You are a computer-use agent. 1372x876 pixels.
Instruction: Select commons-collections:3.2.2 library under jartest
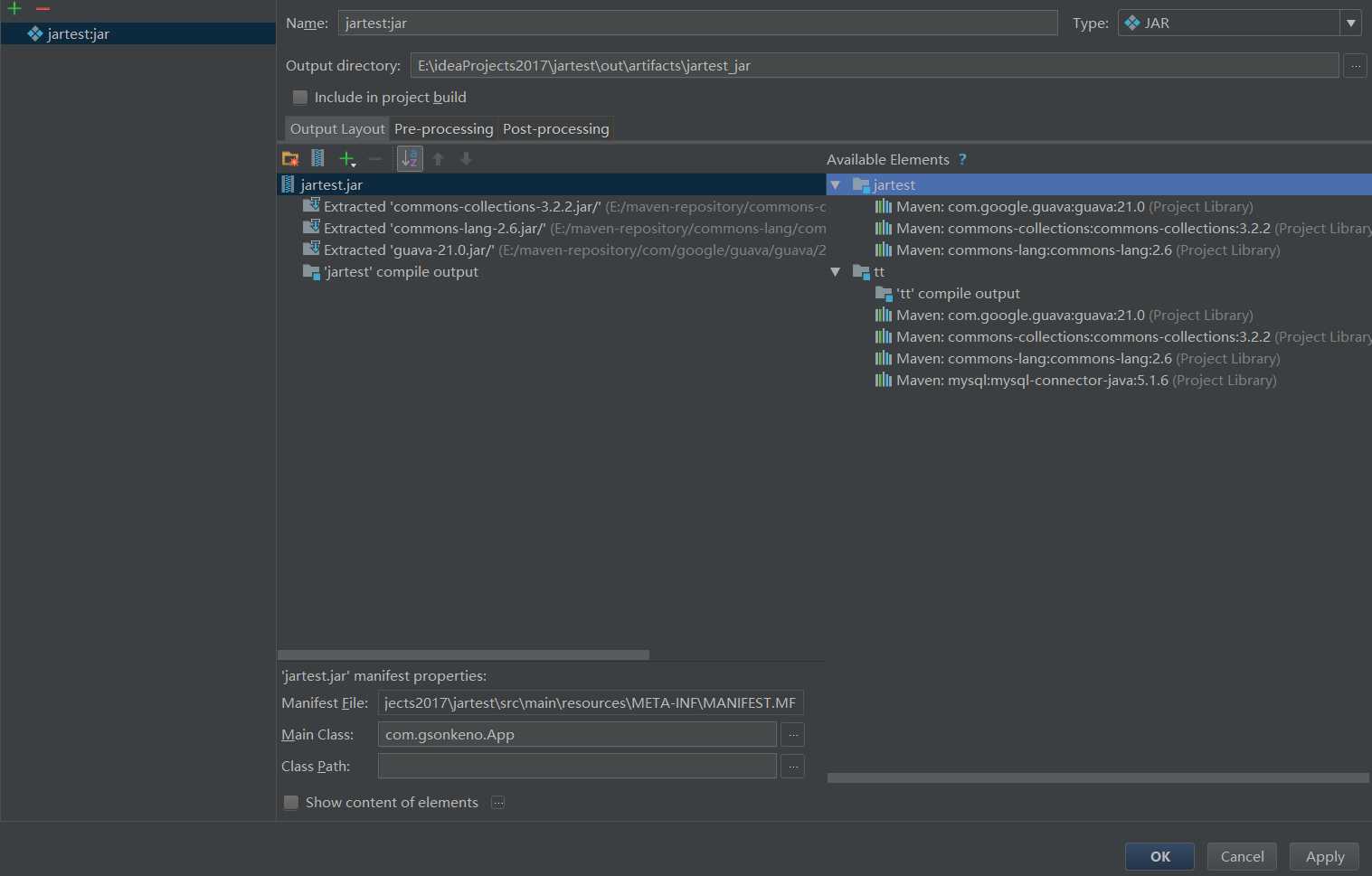pos(1122,228)
